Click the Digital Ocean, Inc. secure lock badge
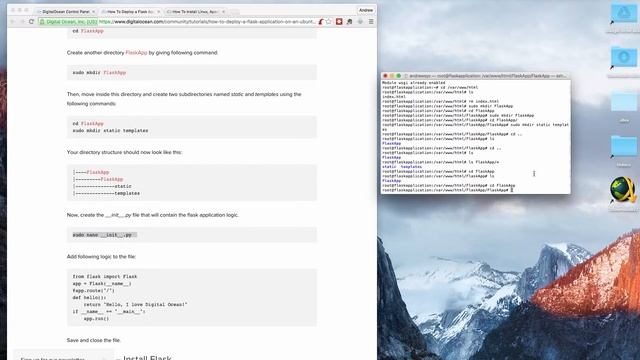Viewport: 640px width, 360px height. click(68, 22)
